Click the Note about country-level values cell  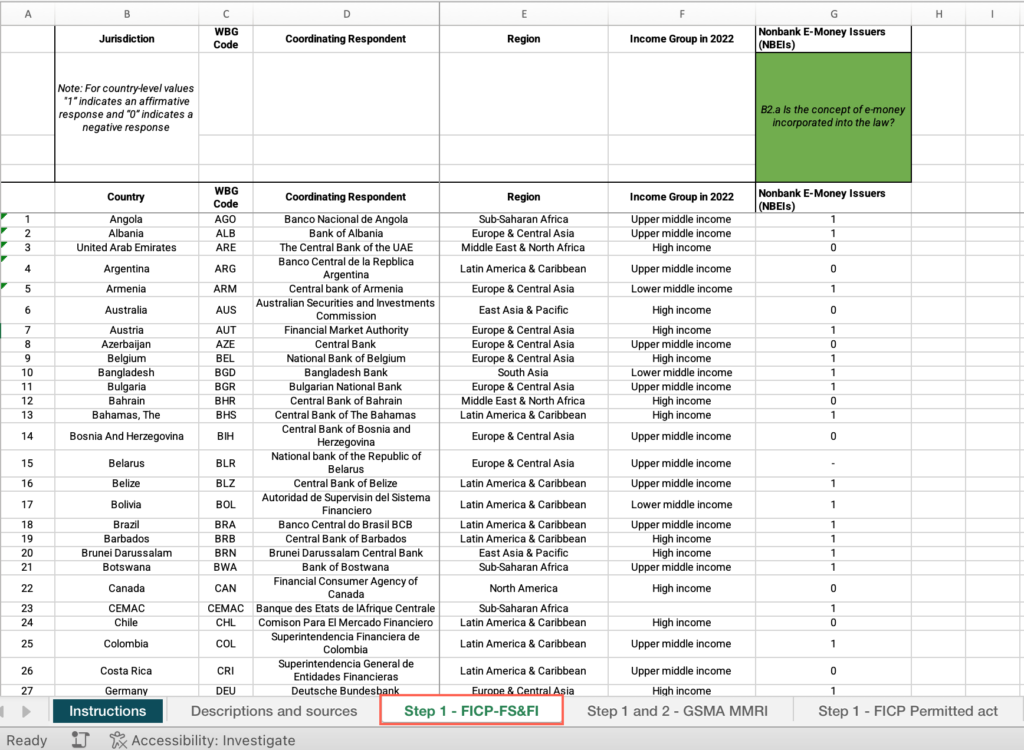coord(126,108)
